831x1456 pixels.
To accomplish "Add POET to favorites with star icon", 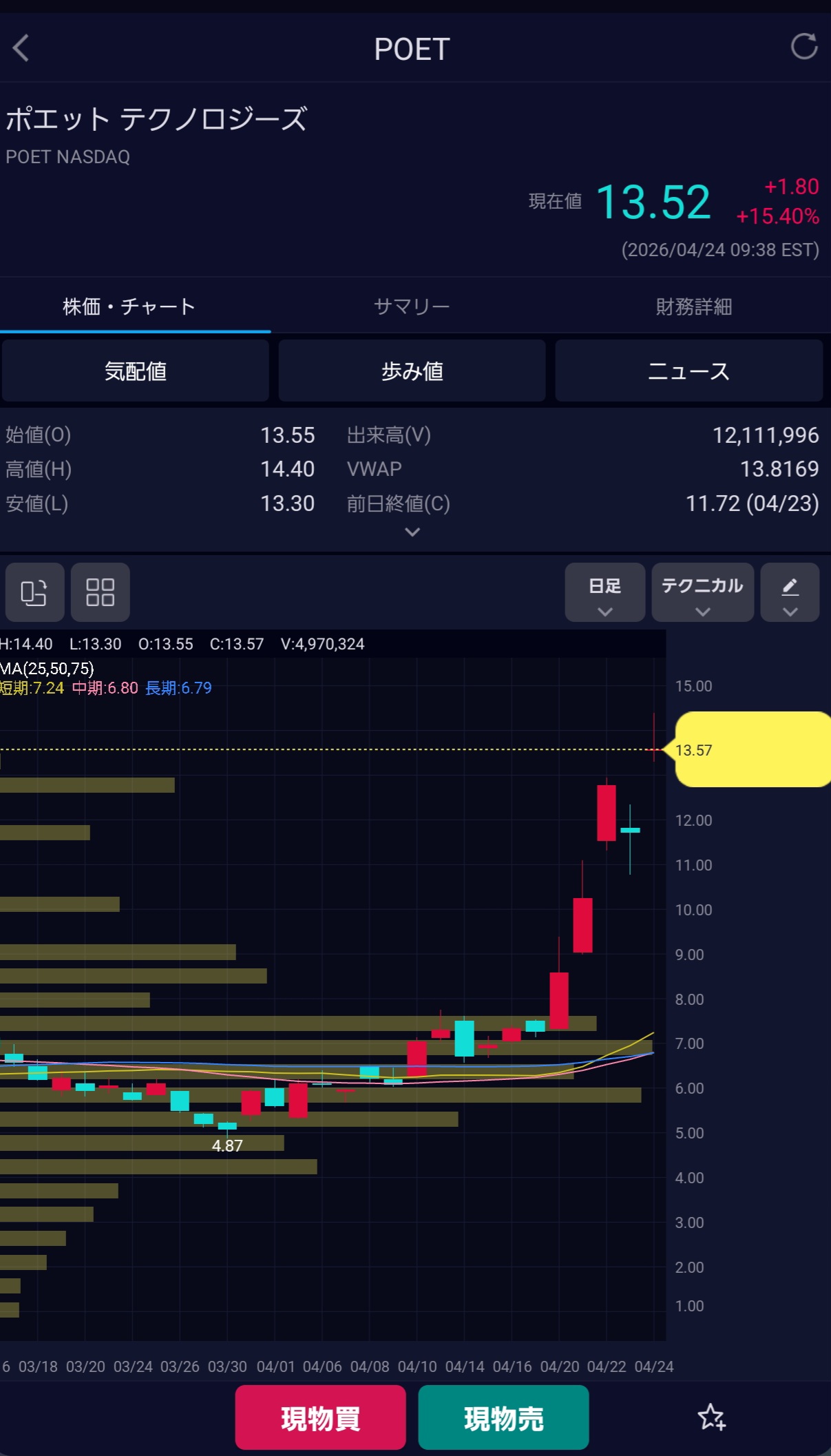I will point(711,1417).
